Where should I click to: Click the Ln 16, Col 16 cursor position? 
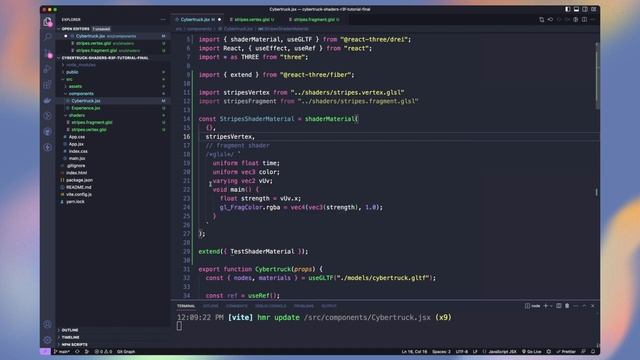point(414,351)
